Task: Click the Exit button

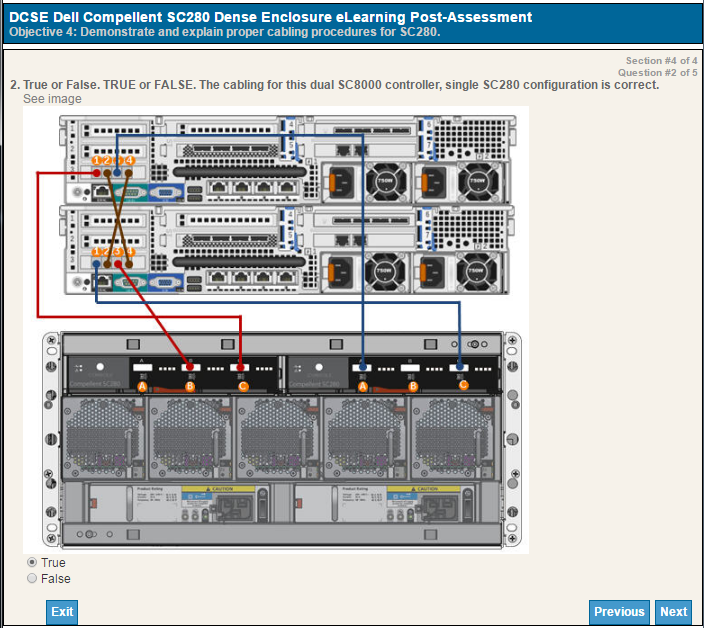Action: 62,612
